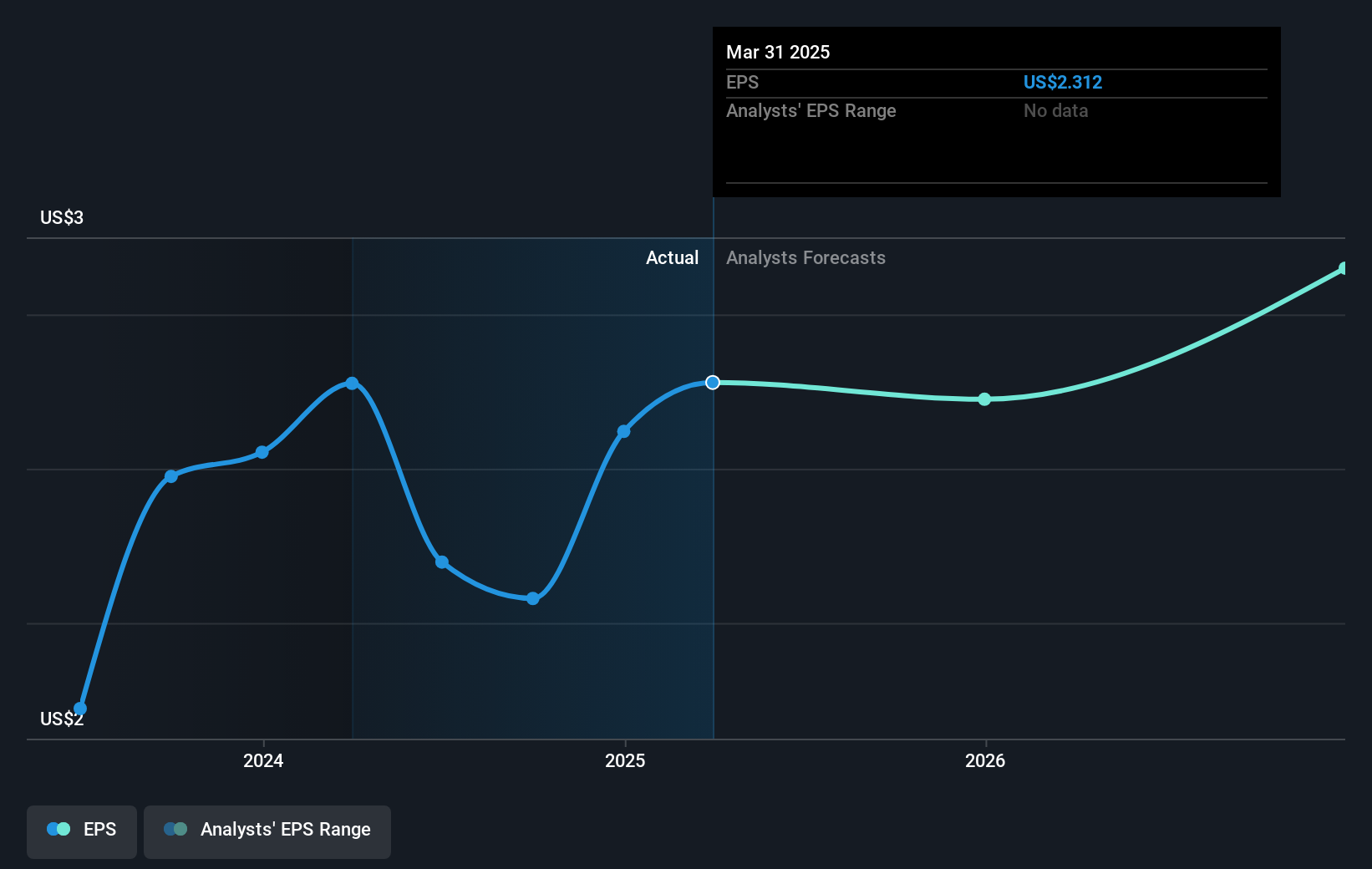Click the US$2.312 EPS value link
Viewport: 1372px width, 869px height.
click(1063, 82)
